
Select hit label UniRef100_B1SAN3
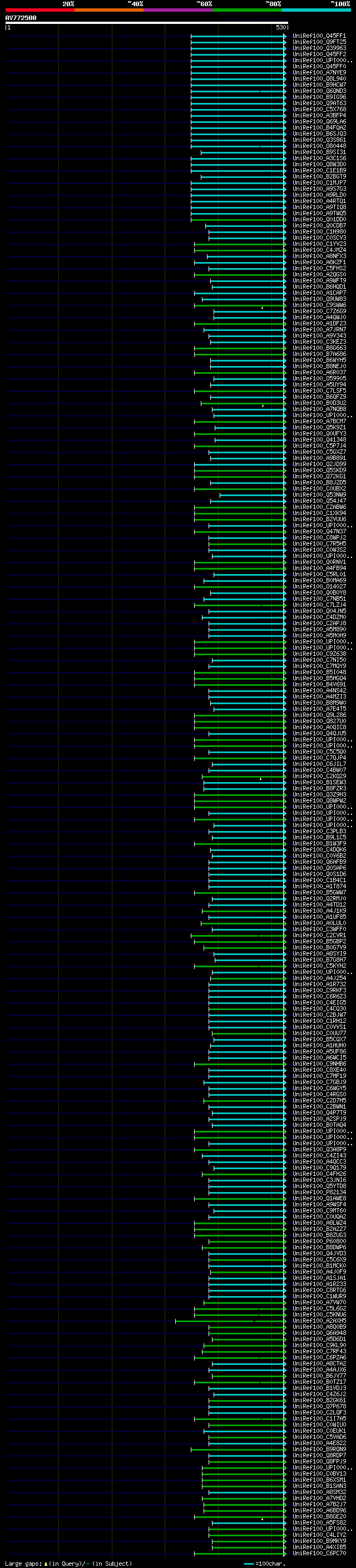click(x=319, y=1486)
